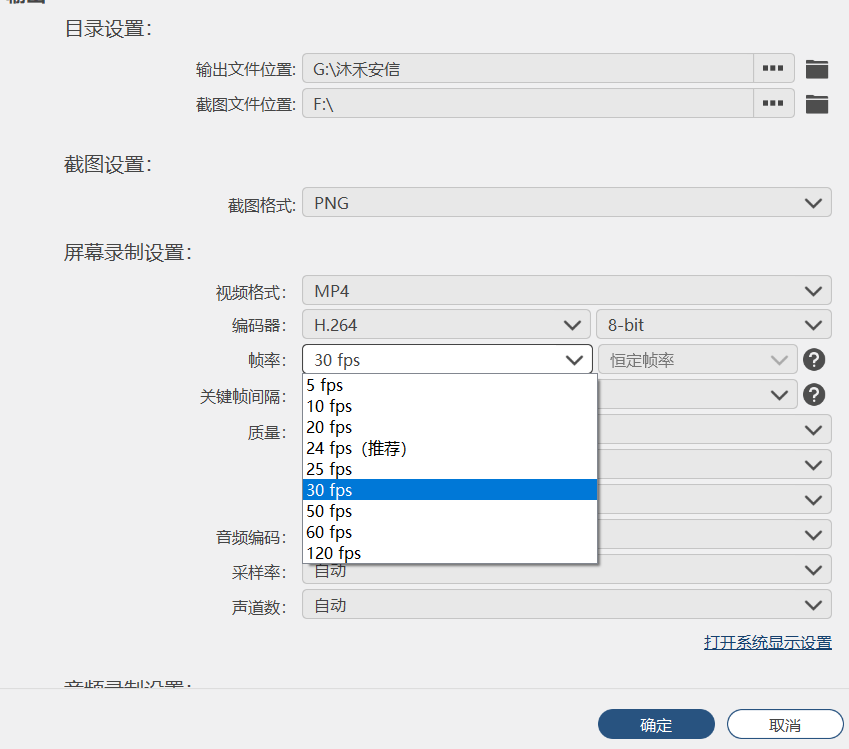Click output file path field G:\沐禾安信
Viewport: 849px width, 749px height.
527,68
